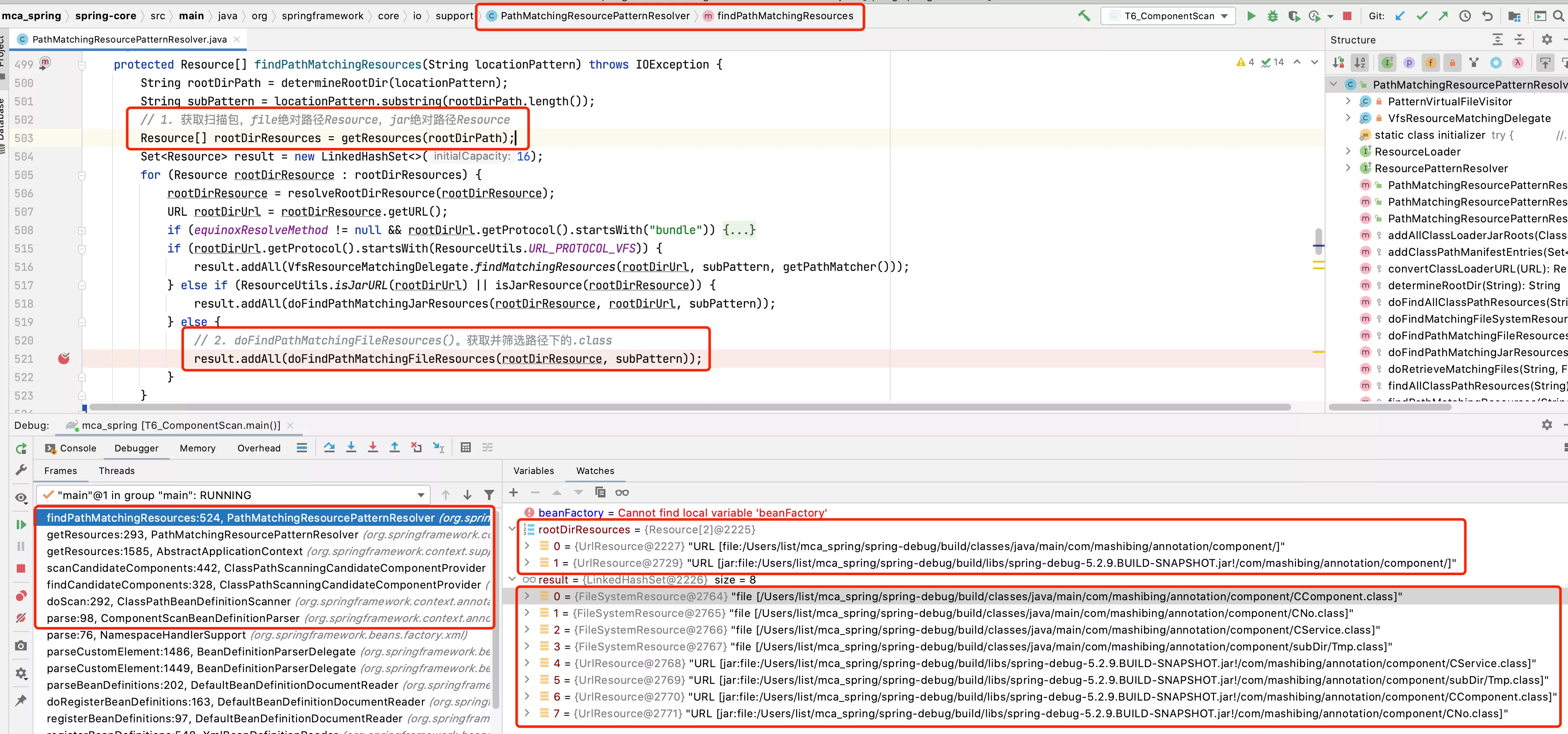Screen dimensions: 1568x734
Task: Click spring-core breadcrumb
Action: tap(105, 16)
